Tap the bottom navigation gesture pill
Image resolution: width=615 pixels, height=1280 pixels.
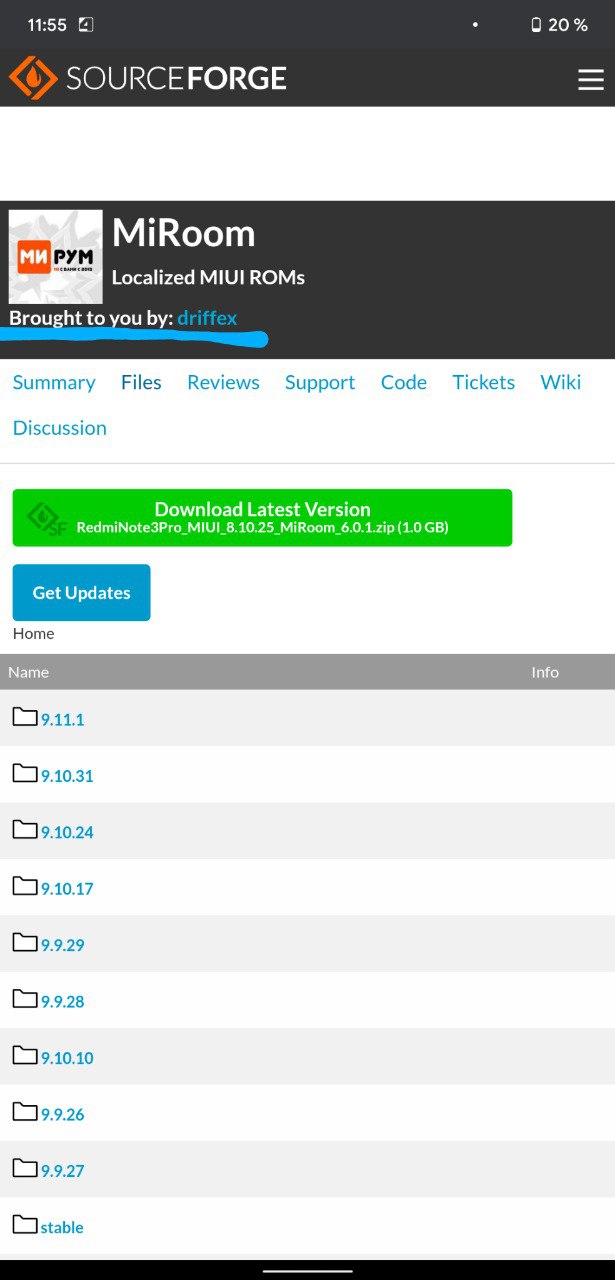coord(307,1271)
